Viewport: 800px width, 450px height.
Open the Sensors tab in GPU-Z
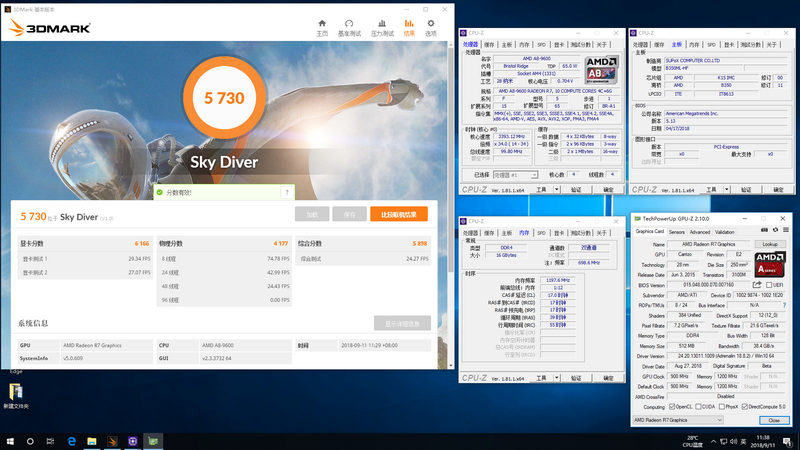[677, 232]
